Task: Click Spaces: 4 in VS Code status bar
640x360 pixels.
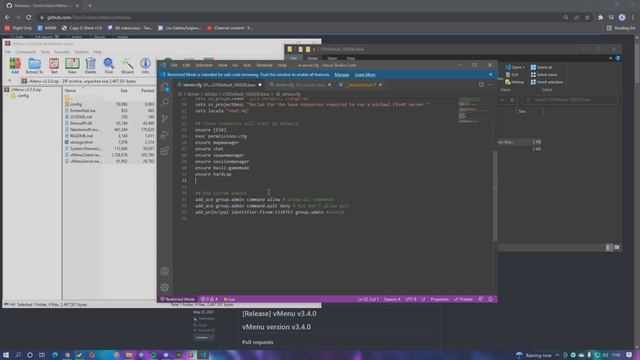Action: coord(392,299)
